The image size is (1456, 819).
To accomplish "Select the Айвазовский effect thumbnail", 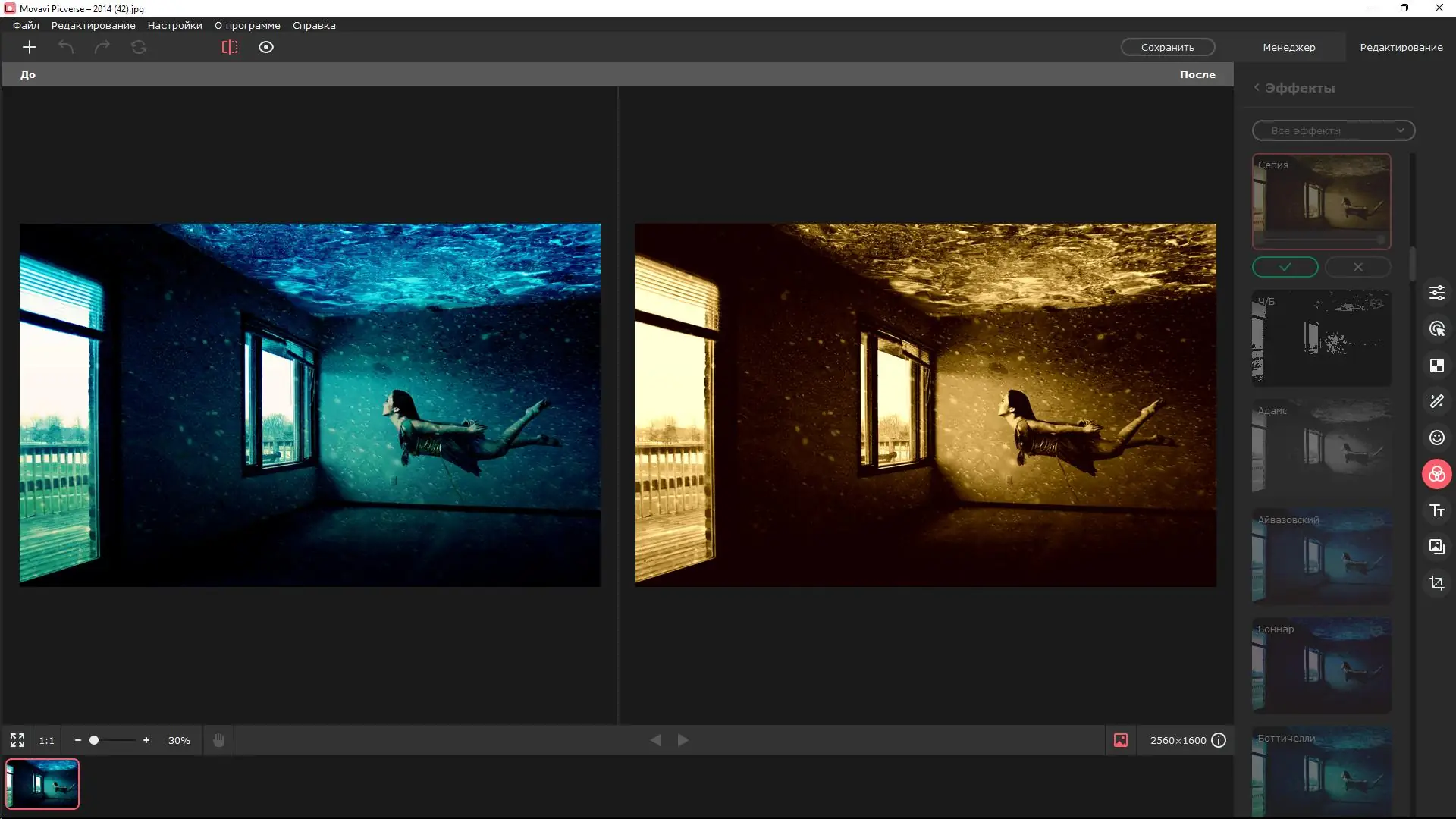I will pyautogui.click(x=1321, y=556).
